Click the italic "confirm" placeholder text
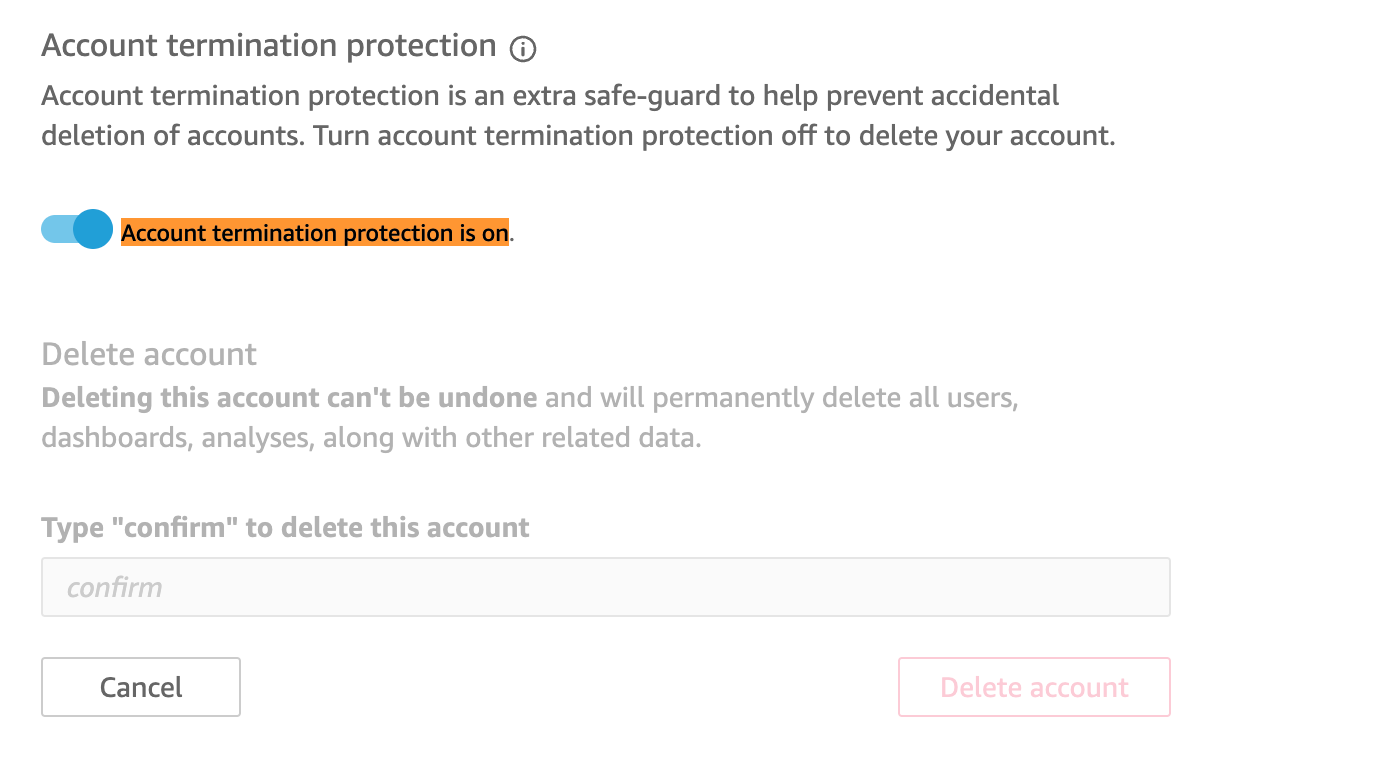This screenshot has width=1386, height=760. [114, 587]
